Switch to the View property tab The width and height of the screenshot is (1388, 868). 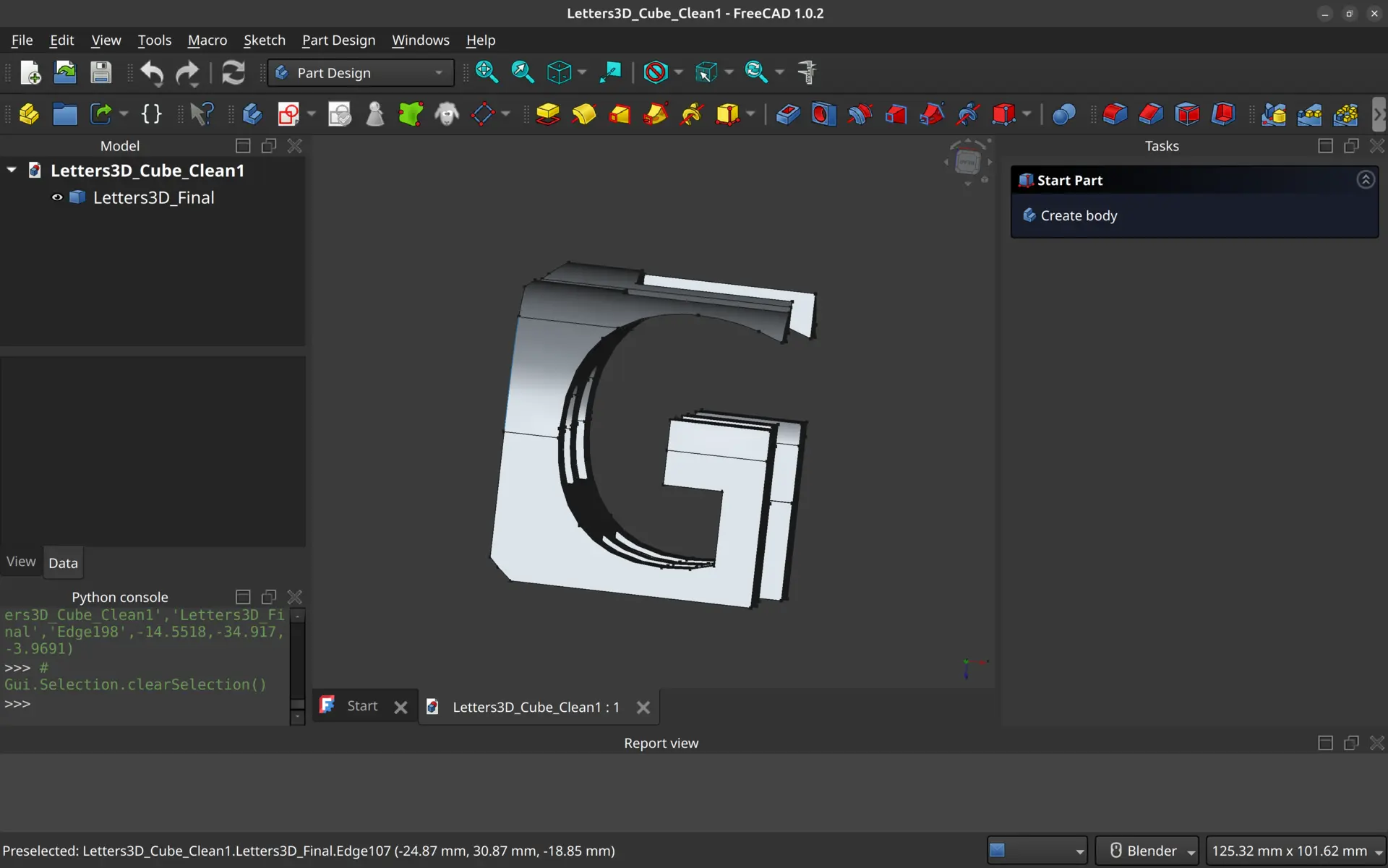tap(21, 562)
